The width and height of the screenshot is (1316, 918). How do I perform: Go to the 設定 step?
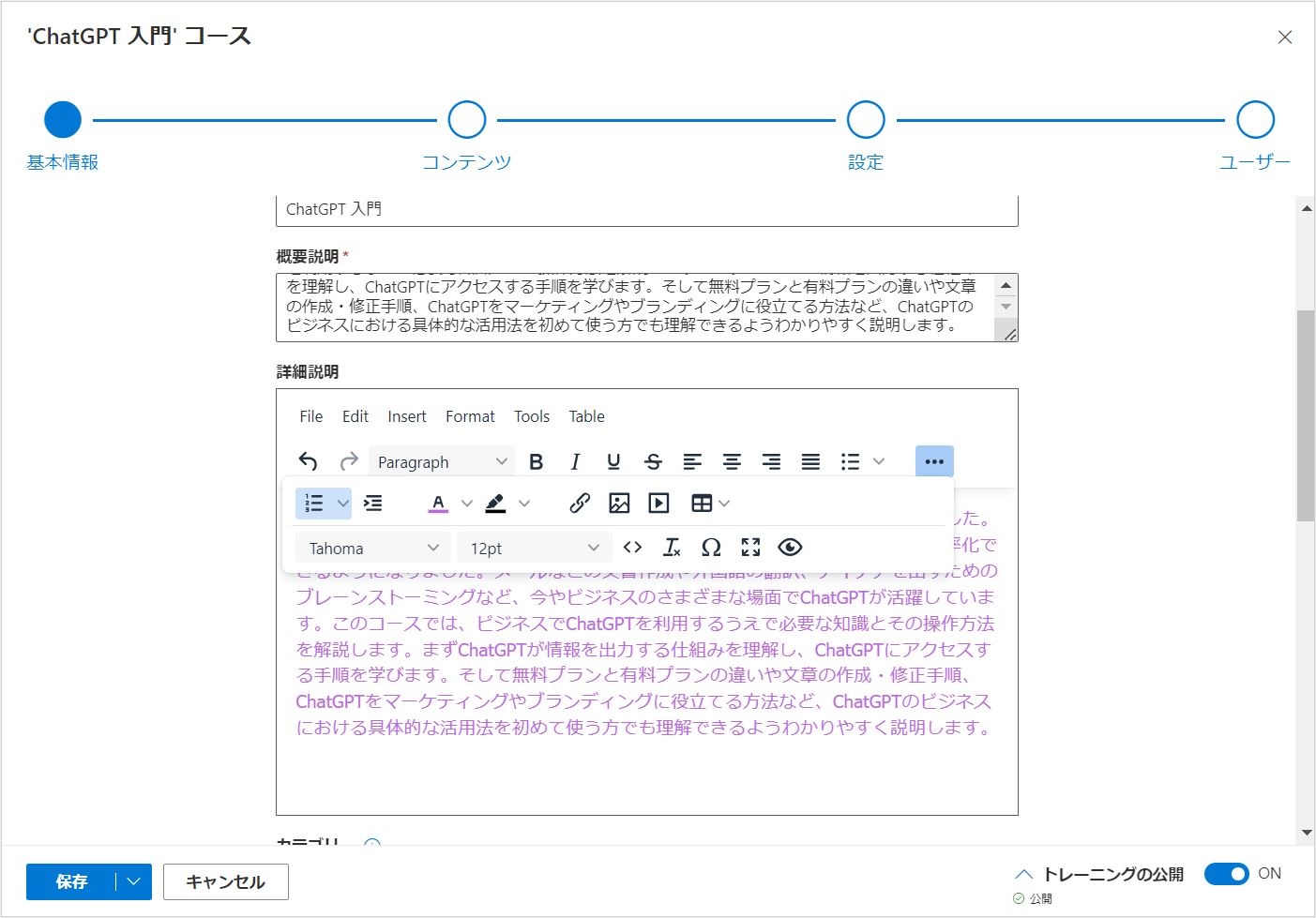866,120
